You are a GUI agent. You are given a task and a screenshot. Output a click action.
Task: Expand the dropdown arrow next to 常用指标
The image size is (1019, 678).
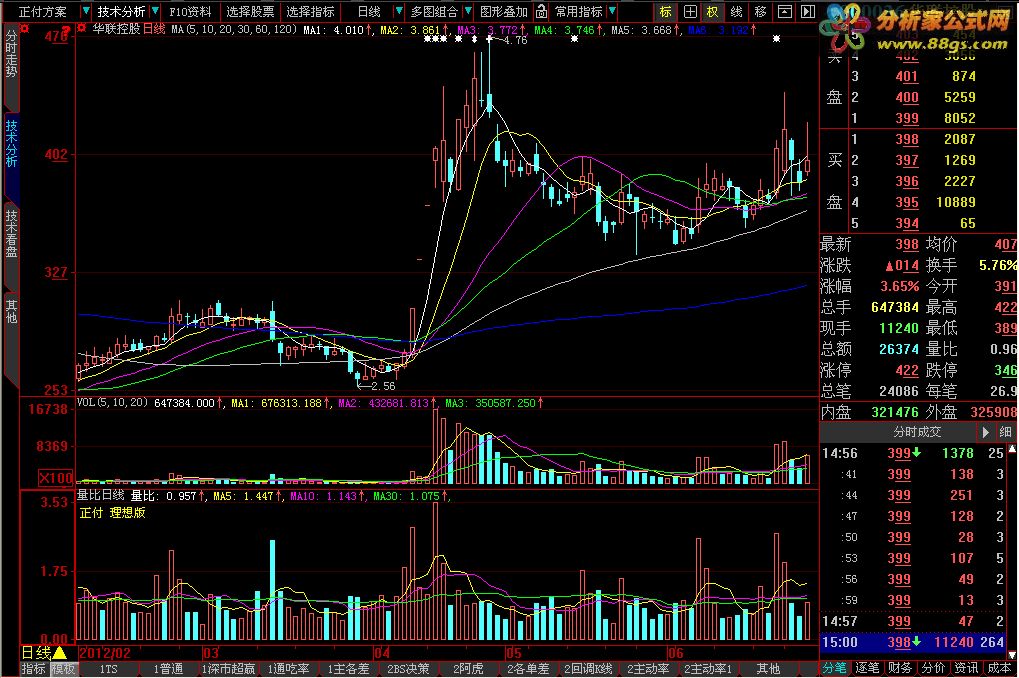(x=612, y=12)
